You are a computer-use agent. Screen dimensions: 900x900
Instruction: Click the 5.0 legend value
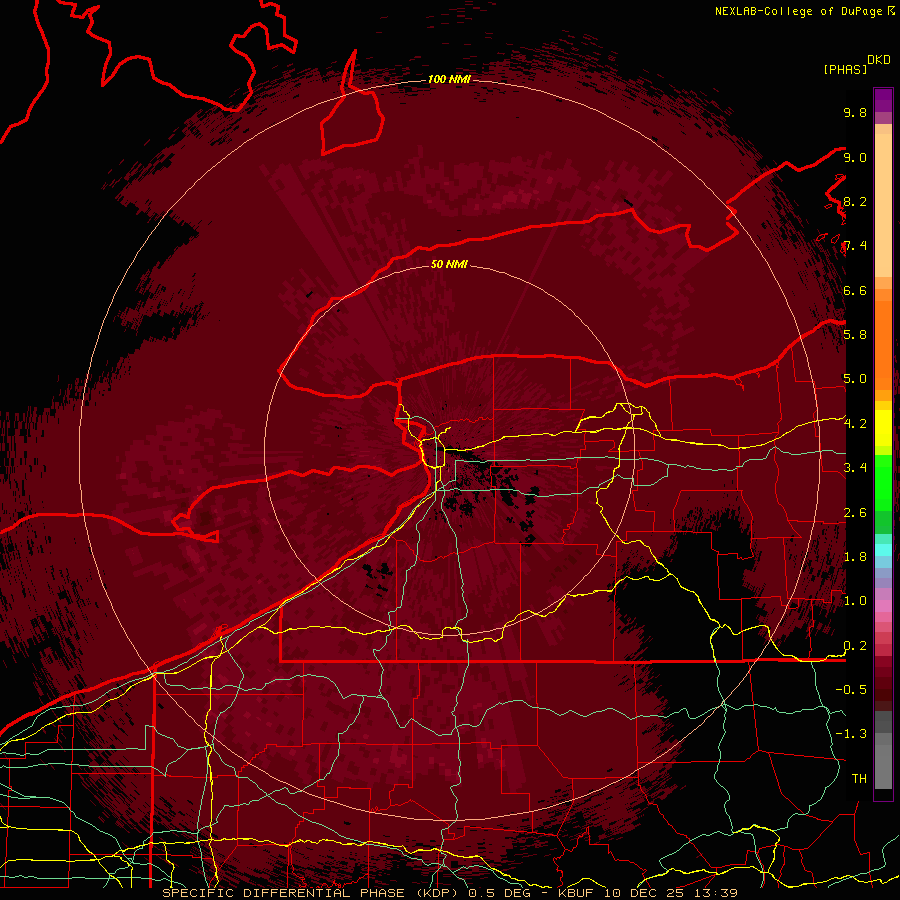pos(855,379)
